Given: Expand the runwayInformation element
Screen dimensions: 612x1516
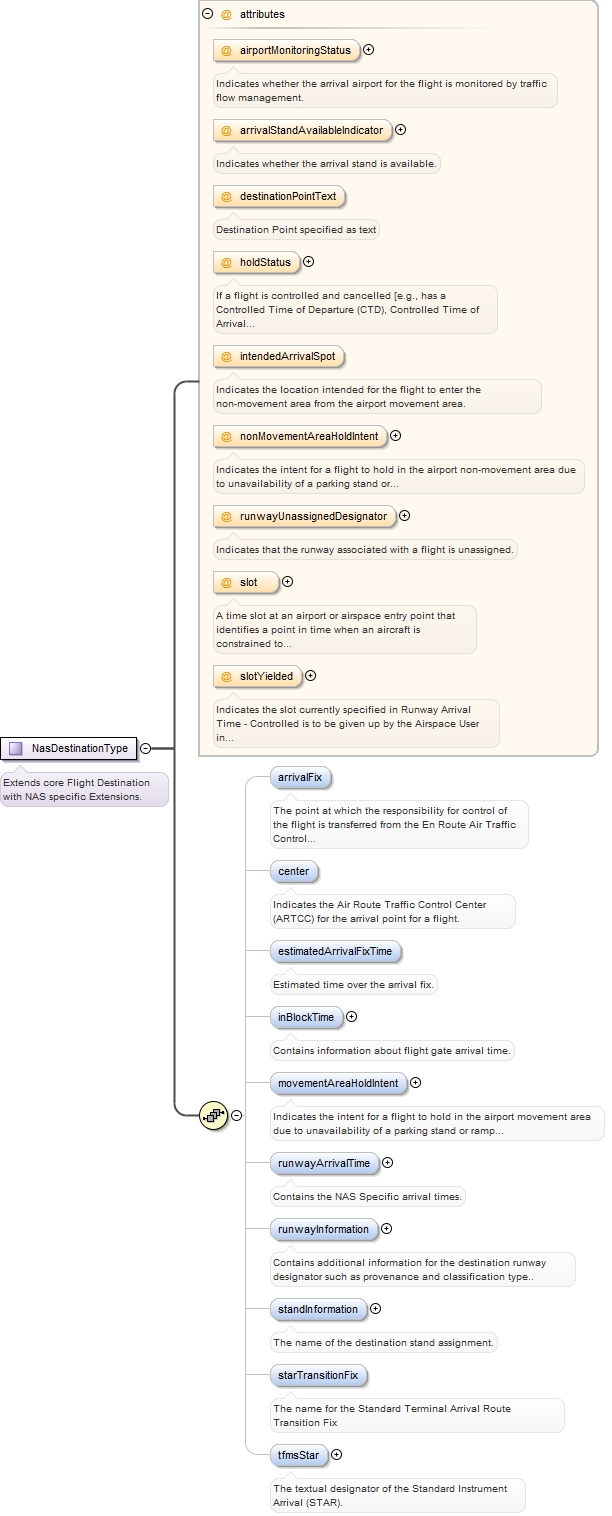Looking at the screenshot, I should (386, 1229).
